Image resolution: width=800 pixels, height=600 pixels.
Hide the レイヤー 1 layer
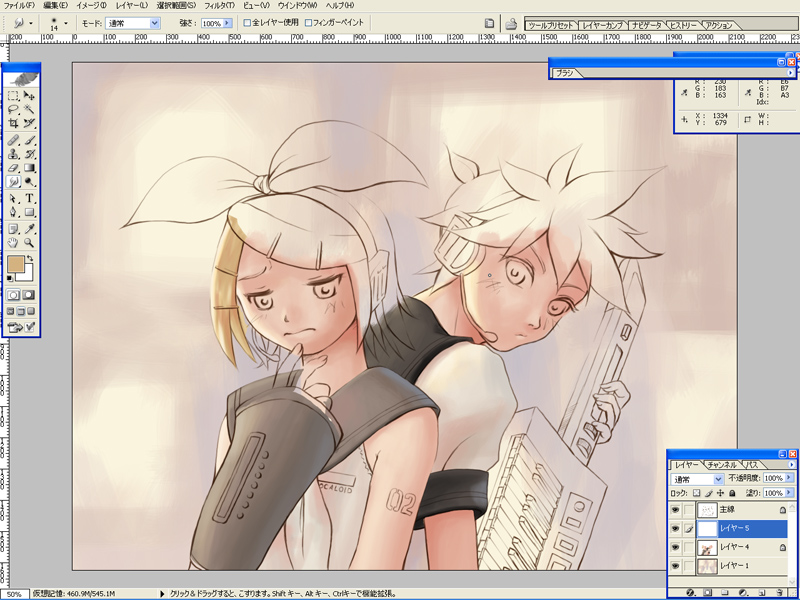point(676,566)
